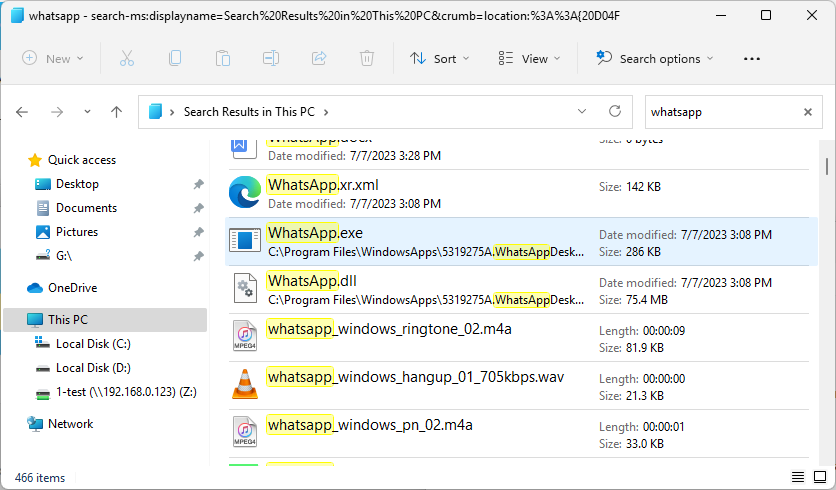The image size is (836, 490).
Task: Select the Edge icon of WhatsApp.xr.xml
Action: click(245, 192)
